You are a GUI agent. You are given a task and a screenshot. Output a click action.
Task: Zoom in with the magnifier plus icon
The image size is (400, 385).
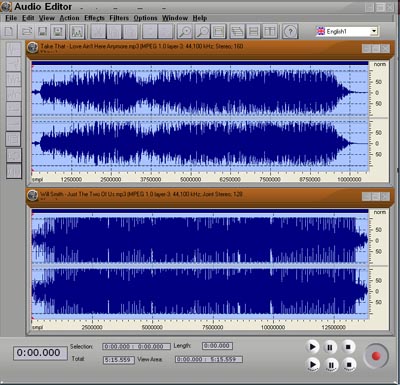coord(184,32)
